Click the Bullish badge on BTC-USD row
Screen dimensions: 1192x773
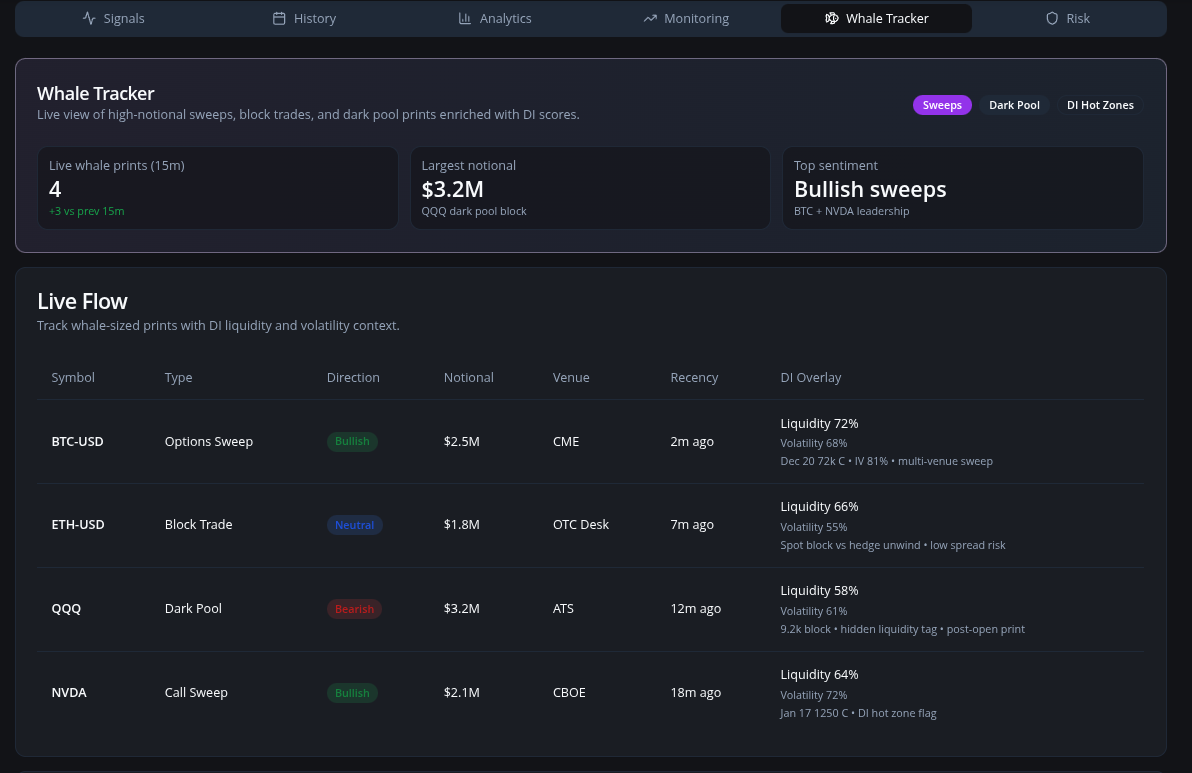click(352, 440)
